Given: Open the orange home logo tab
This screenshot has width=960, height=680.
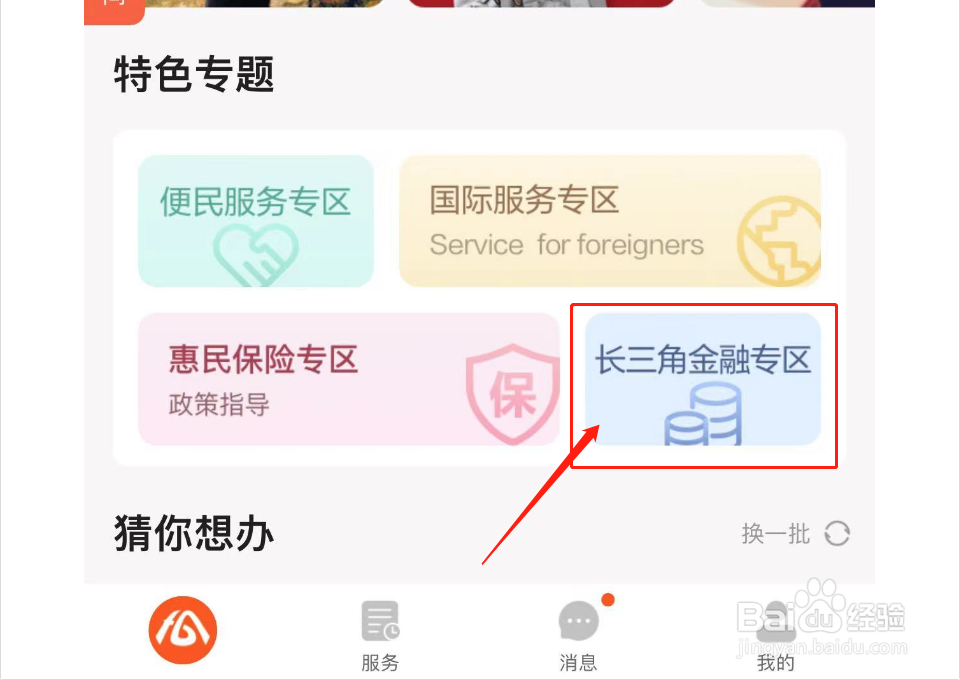Looking at the screenshot, I should tap(182, 630).
